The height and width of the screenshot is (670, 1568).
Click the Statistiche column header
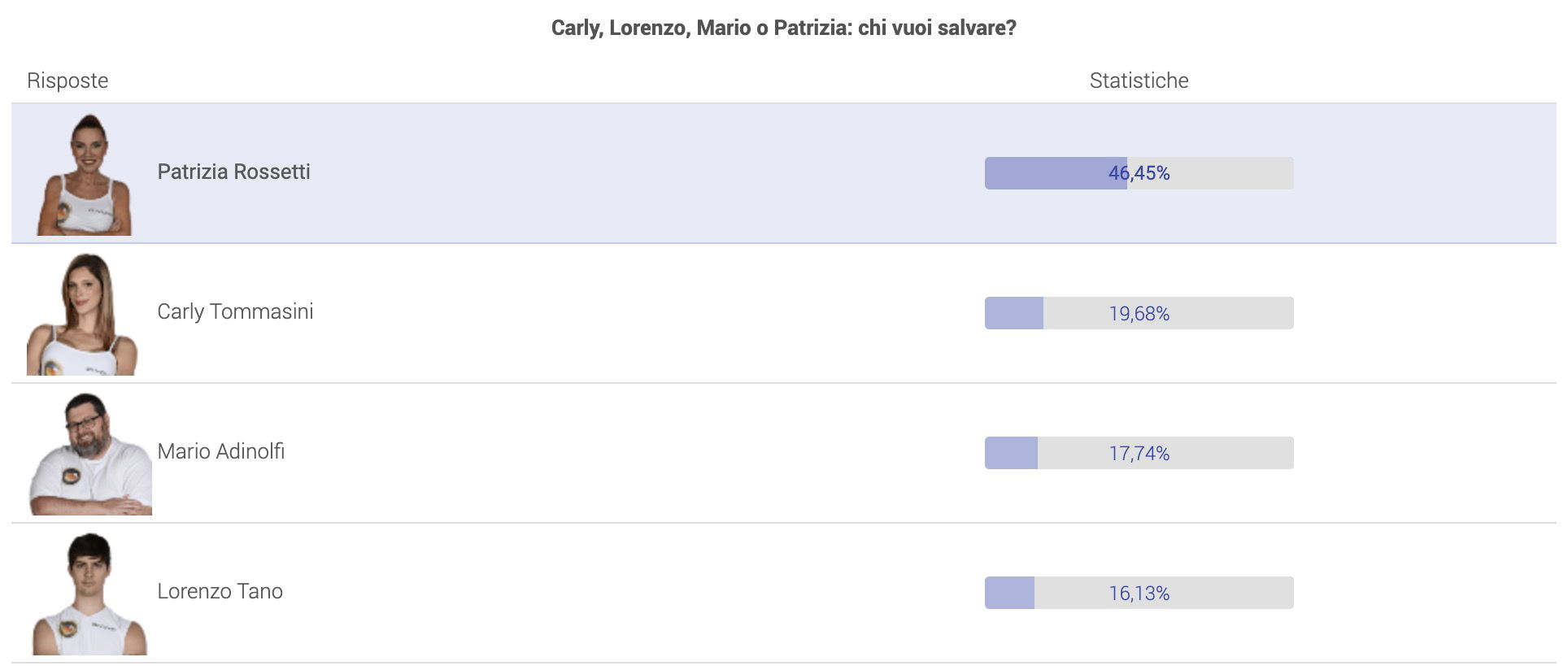click(1139, 80)
